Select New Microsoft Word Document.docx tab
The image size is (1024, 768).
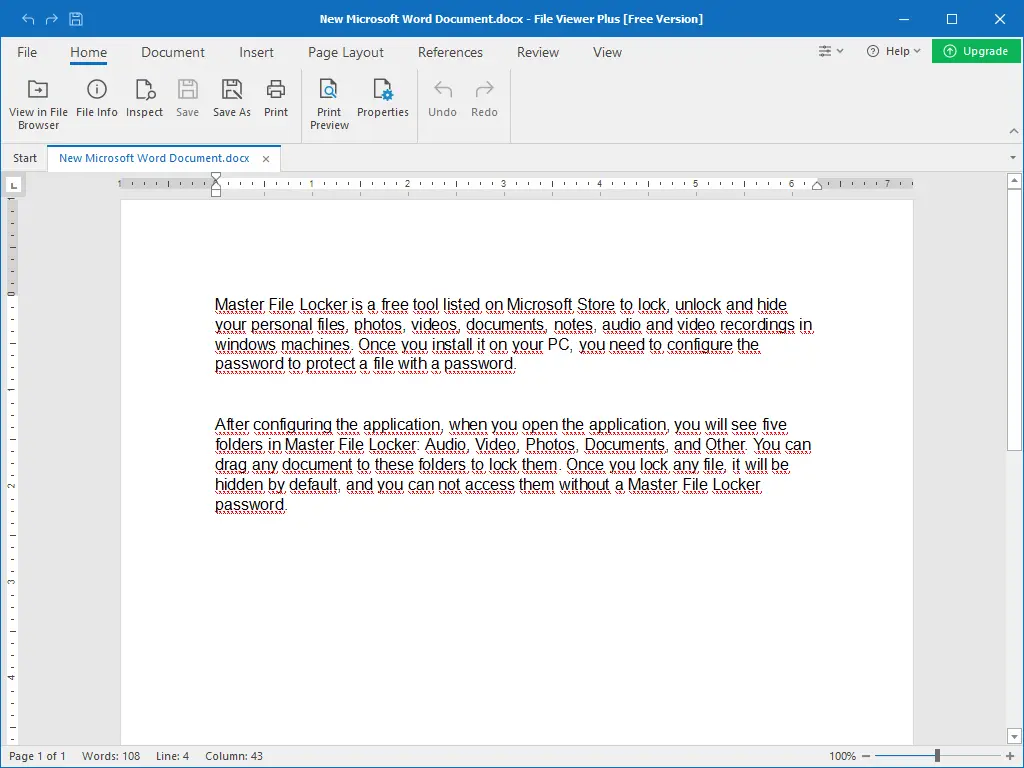(x=154, y=158)
